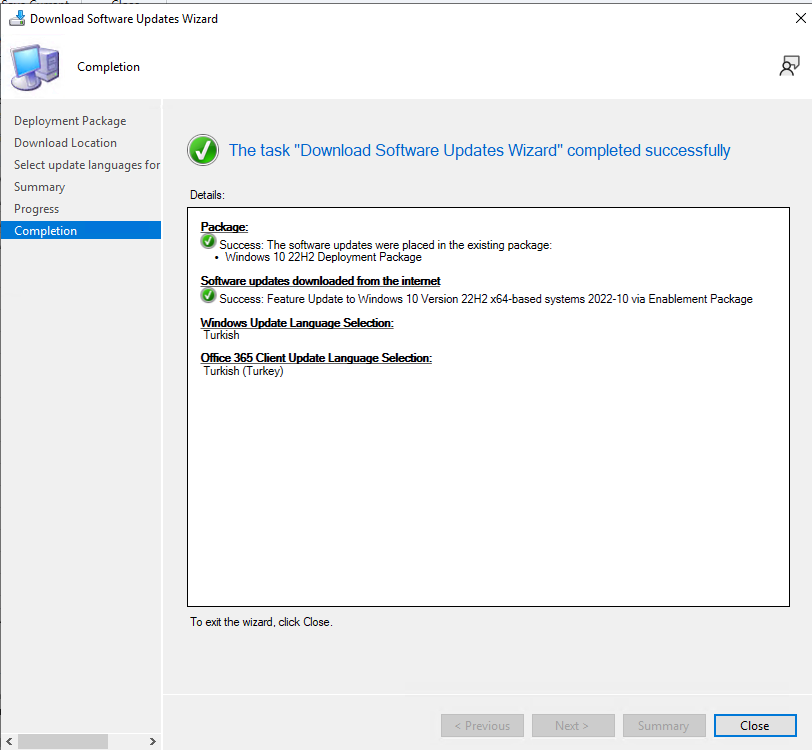Click the Next > button
This screenshot has width=812, height=750.
coord(573,726)
